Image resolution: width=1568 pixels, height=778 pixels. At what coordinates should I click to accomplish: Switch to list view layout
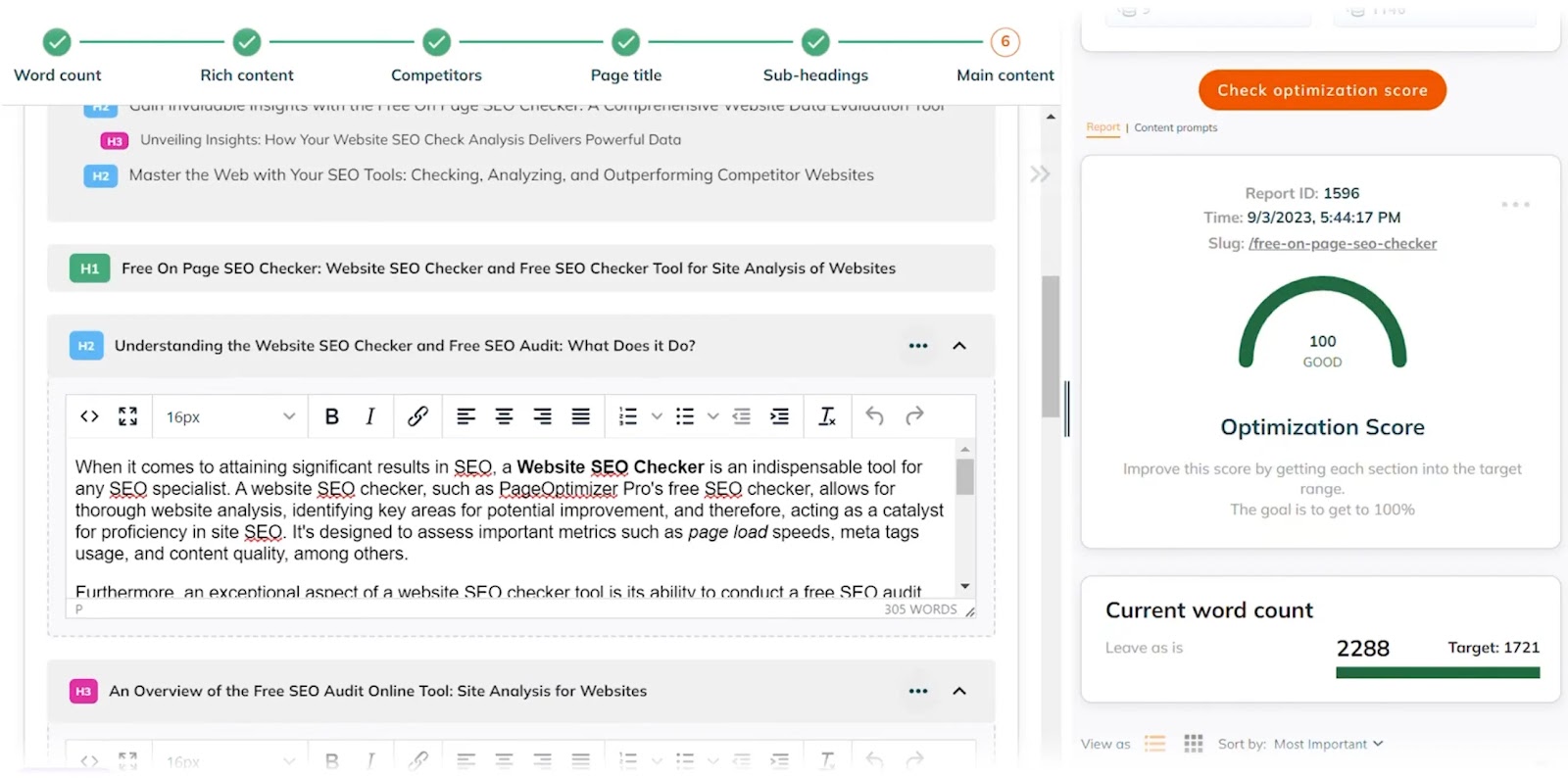coord(1155,744)
